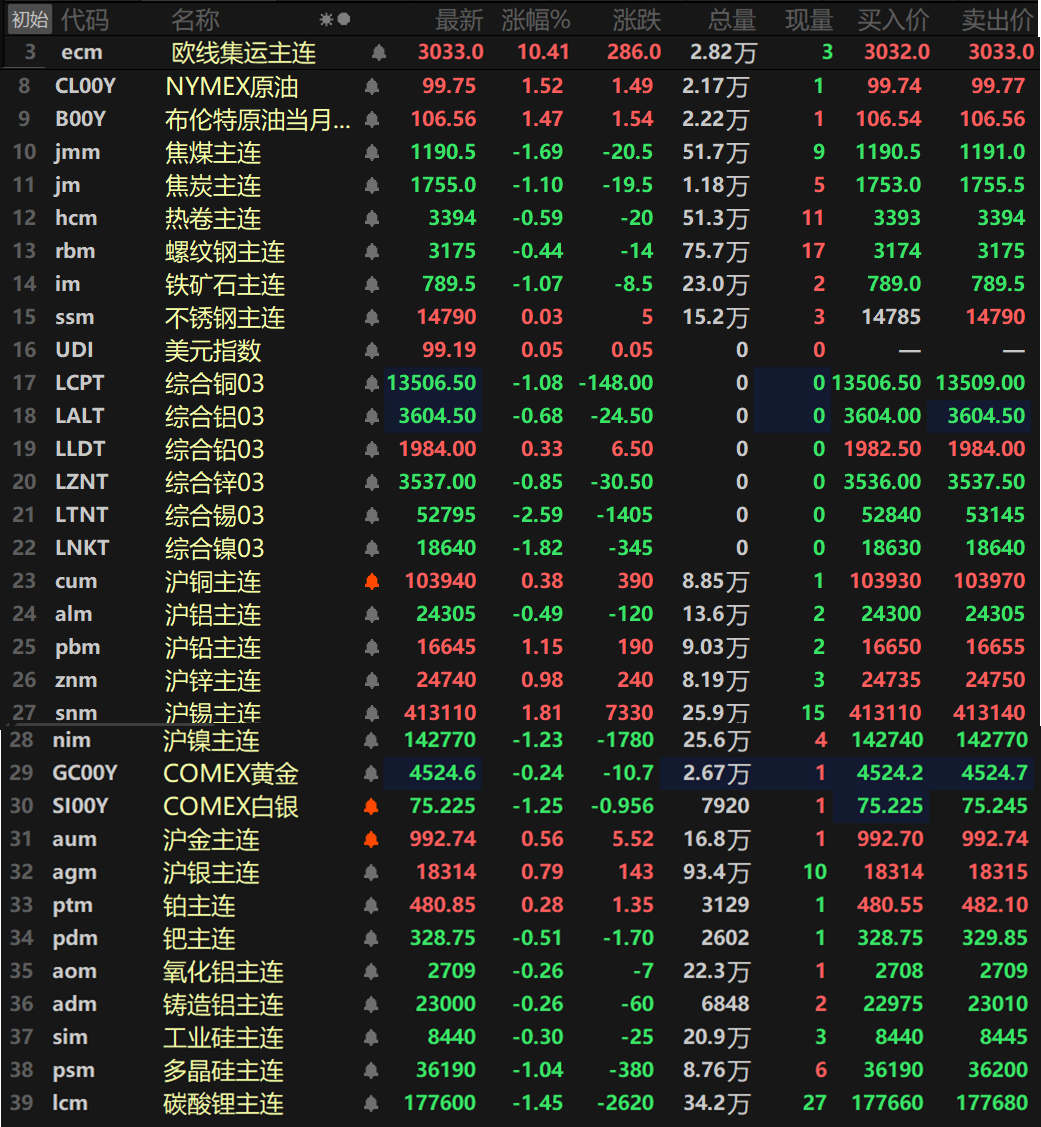Click COMEX白银 bid price 75.225
Image resolution: width=1041 pixels, height=1127 pixels.
(889, 806)
